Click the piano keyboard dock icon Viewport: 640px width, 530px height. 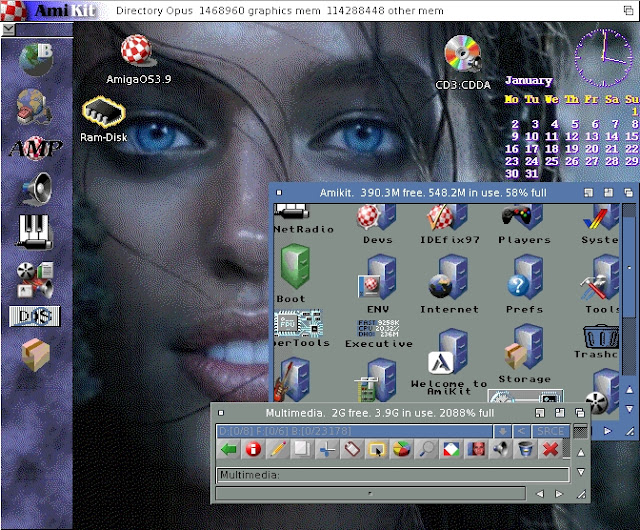(35, 232)
